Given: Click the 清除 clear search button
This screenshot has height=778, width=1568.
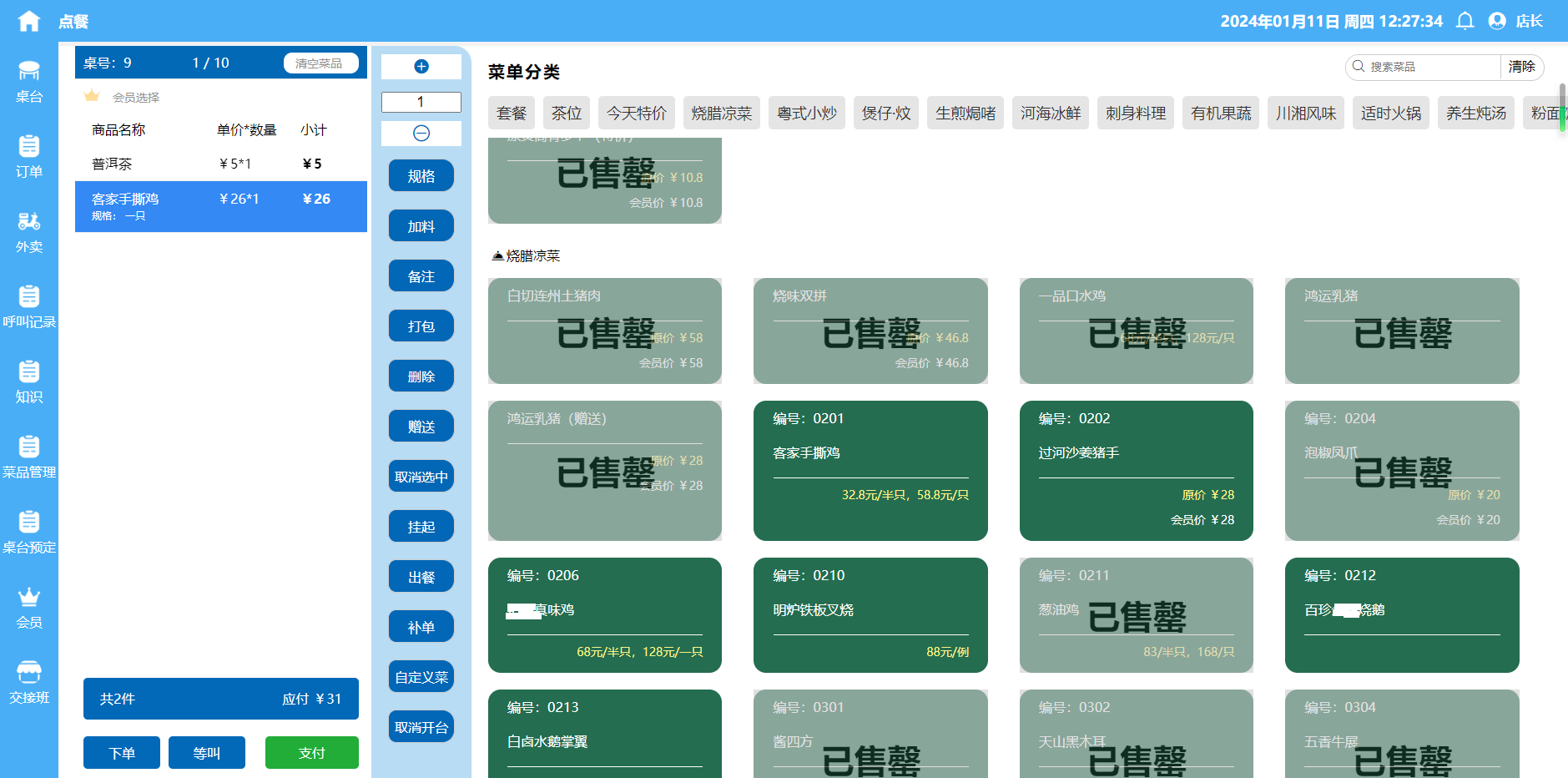Looking at the screenshot, I should click(1522, 67).
